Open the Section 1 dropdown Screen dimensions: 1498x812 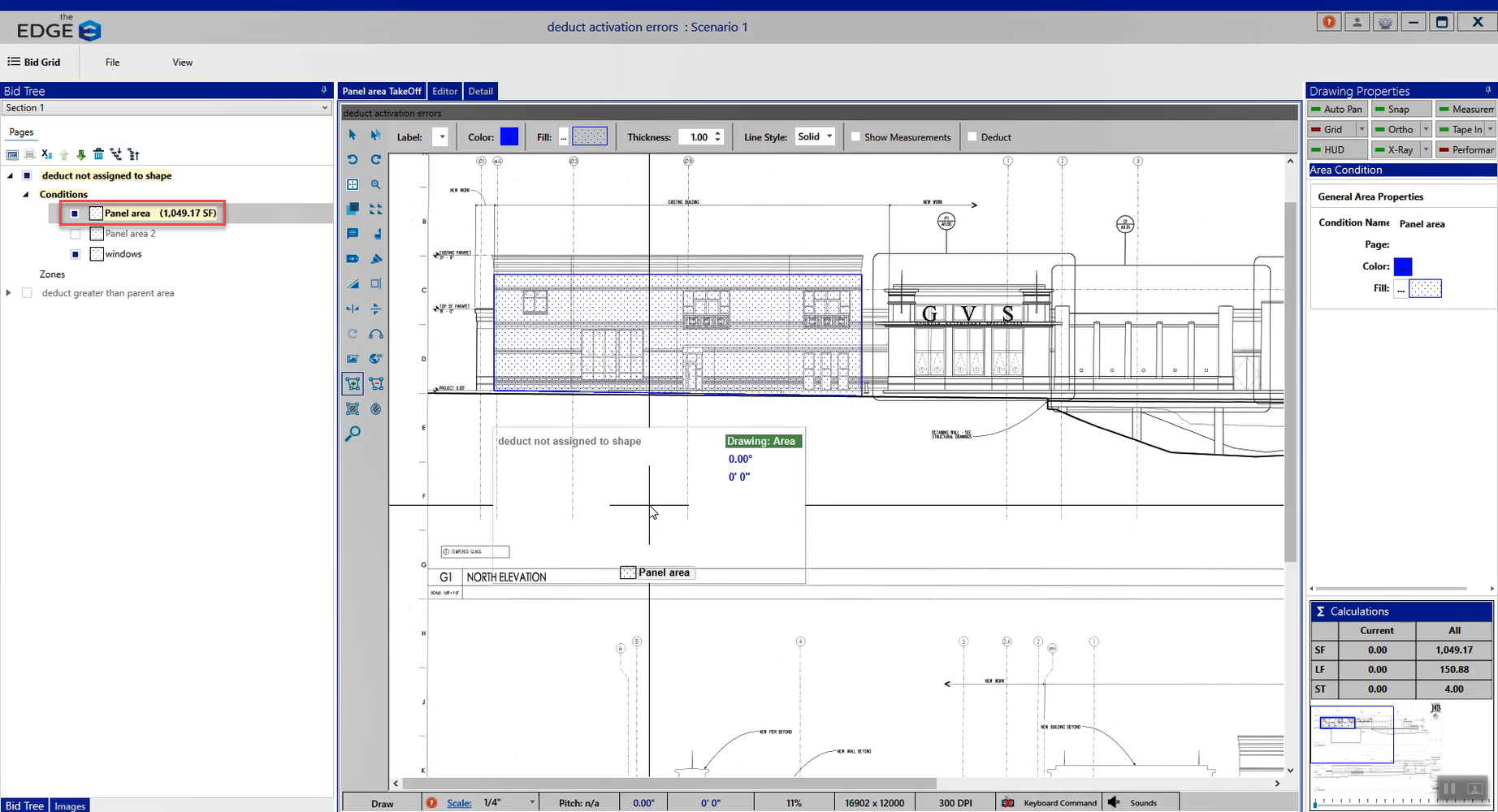(166, 108)
